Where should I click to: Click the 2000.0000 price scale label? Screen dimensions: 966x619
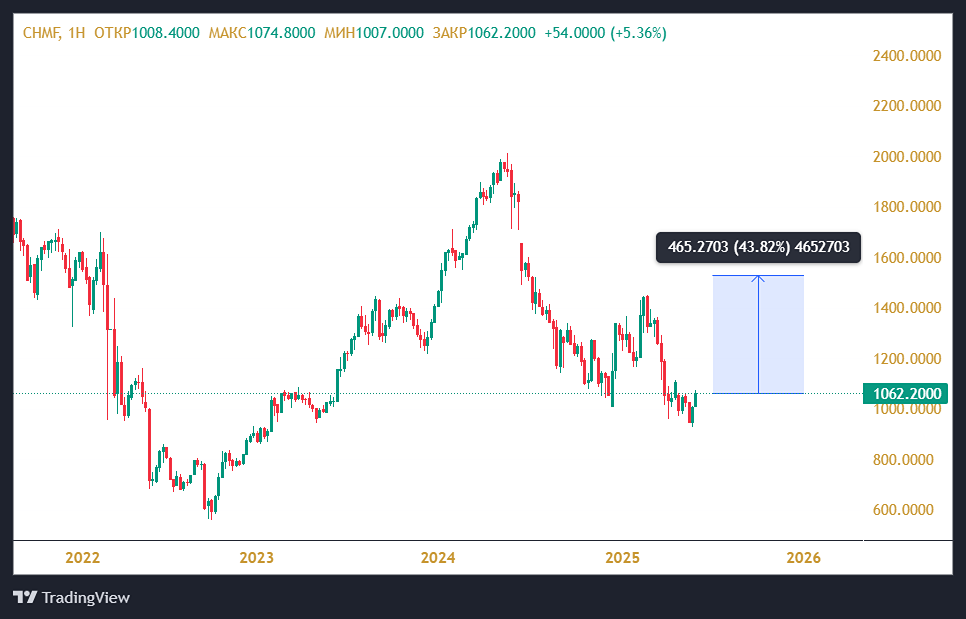point(907,157)
